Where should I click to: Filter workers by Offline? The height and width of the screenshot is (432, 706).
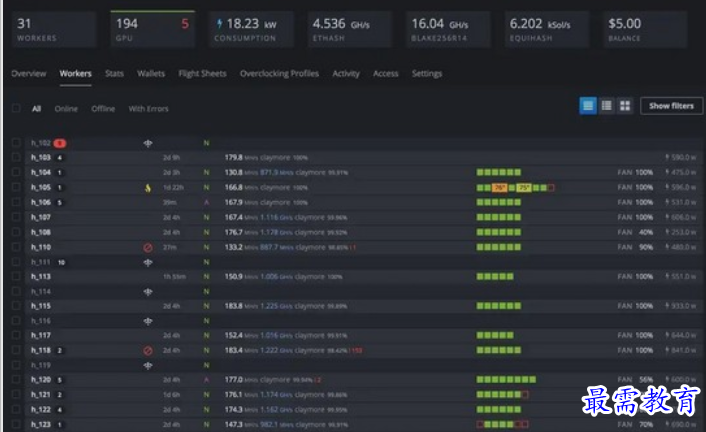coord(103,109)
